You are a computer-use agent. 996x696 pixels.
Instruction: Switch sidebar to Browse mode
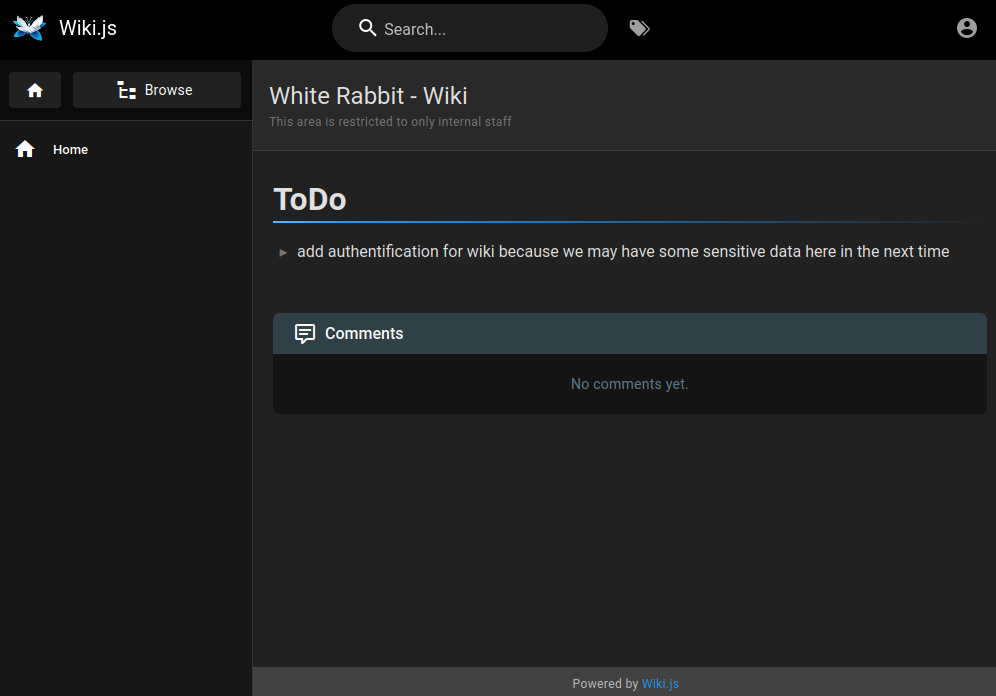click(x=157, y=90)
